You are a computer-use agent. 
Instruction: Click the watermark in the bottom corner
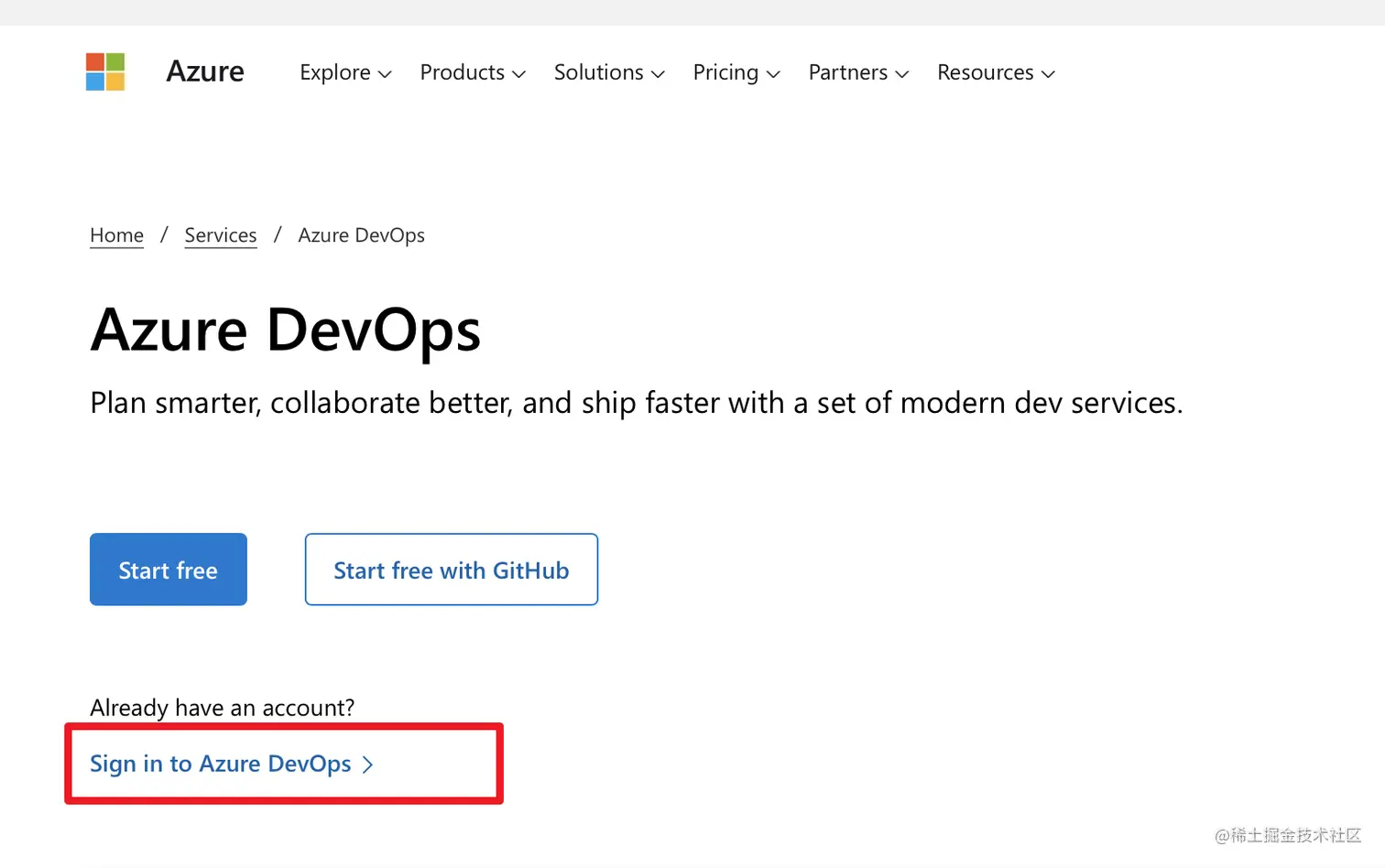tap(1287, 835)
